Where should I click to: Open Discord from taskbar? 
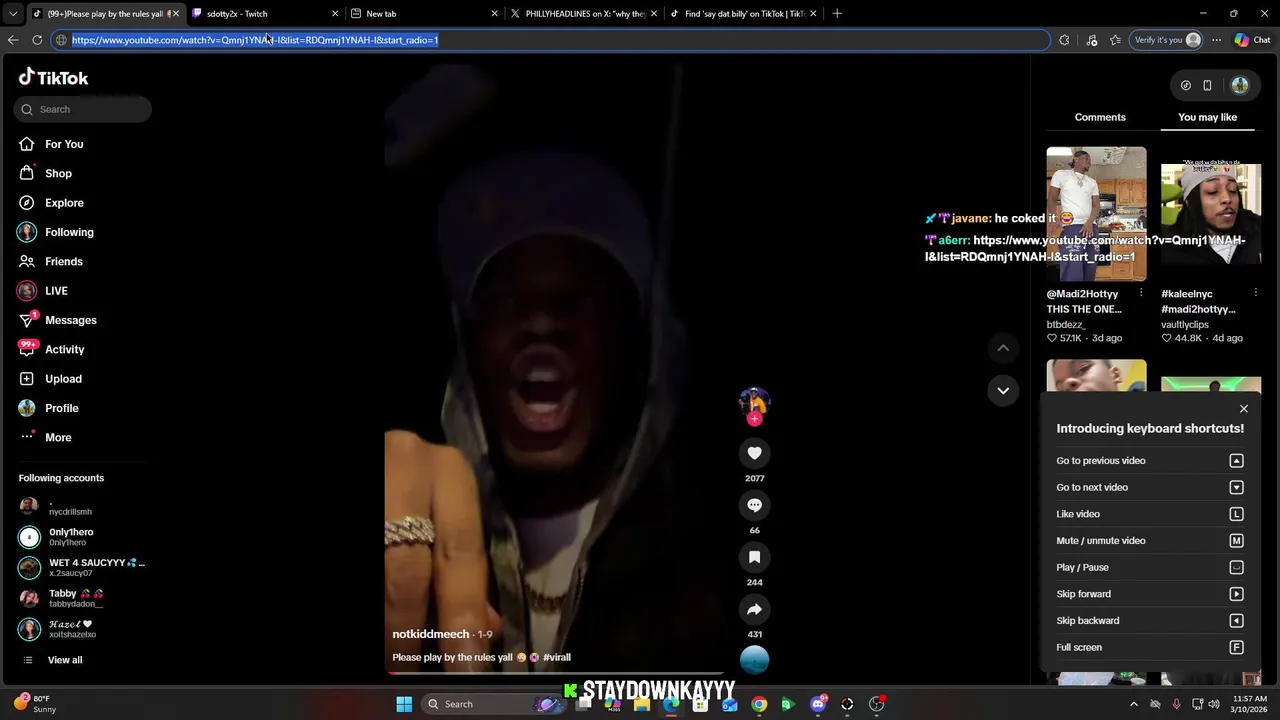818,704
